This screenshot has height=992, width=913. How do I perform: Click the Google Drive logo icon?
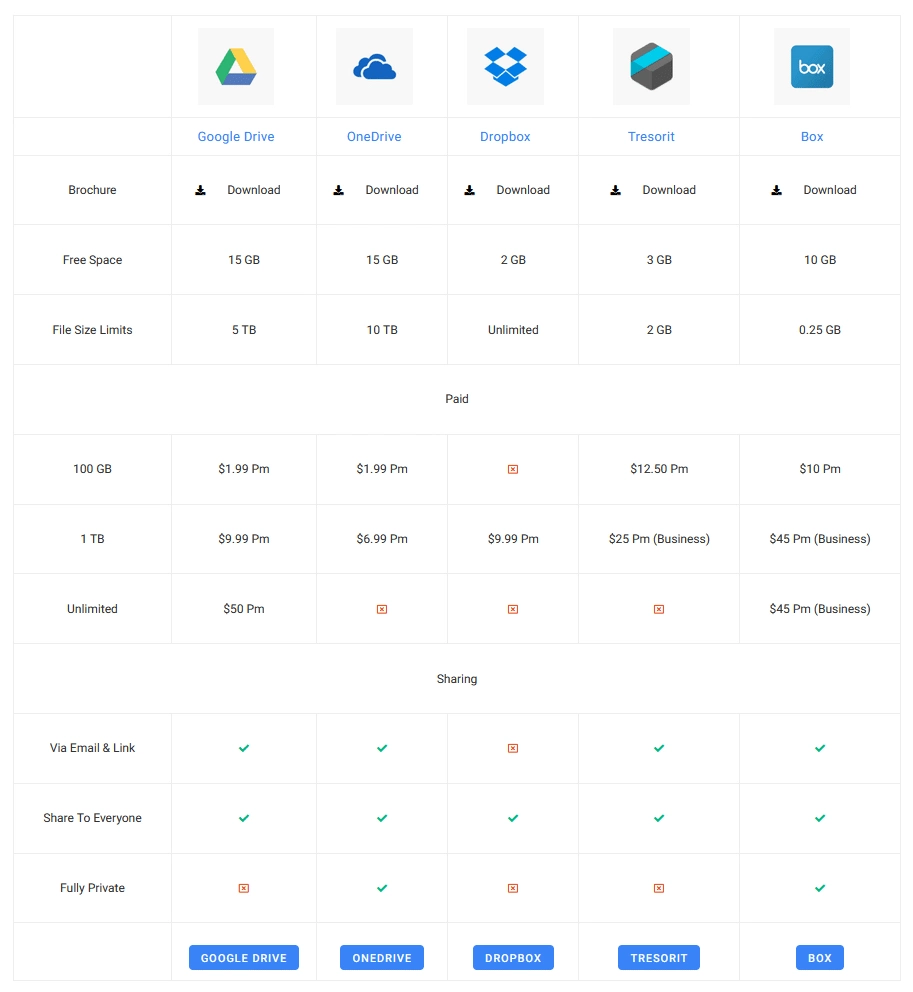point(235,66)
